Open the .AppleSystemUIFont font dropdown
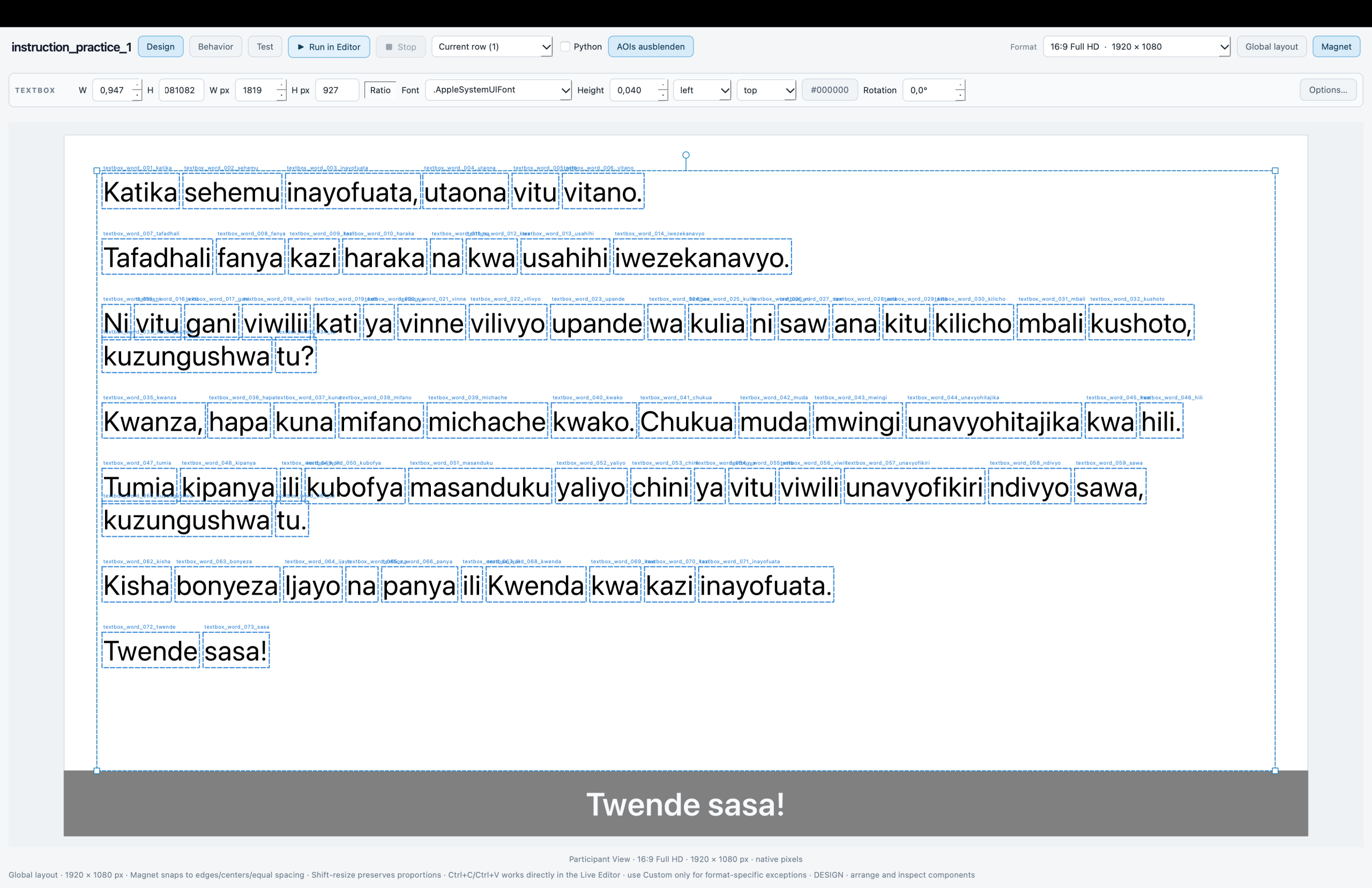 pyautogui.click(x=498, y=90)
